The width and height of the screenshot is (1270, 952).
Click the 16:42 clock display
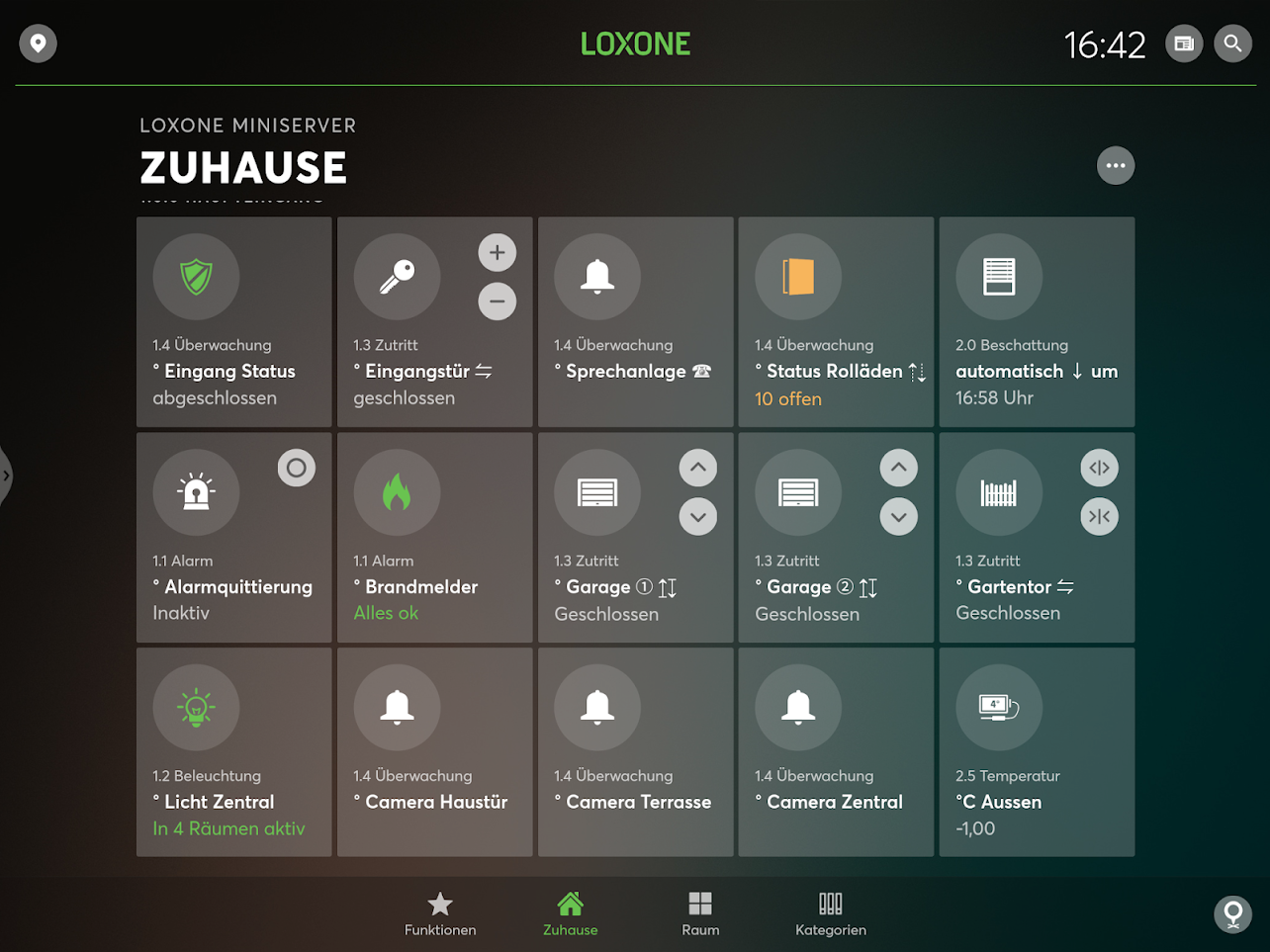(x=1105, y=44)
